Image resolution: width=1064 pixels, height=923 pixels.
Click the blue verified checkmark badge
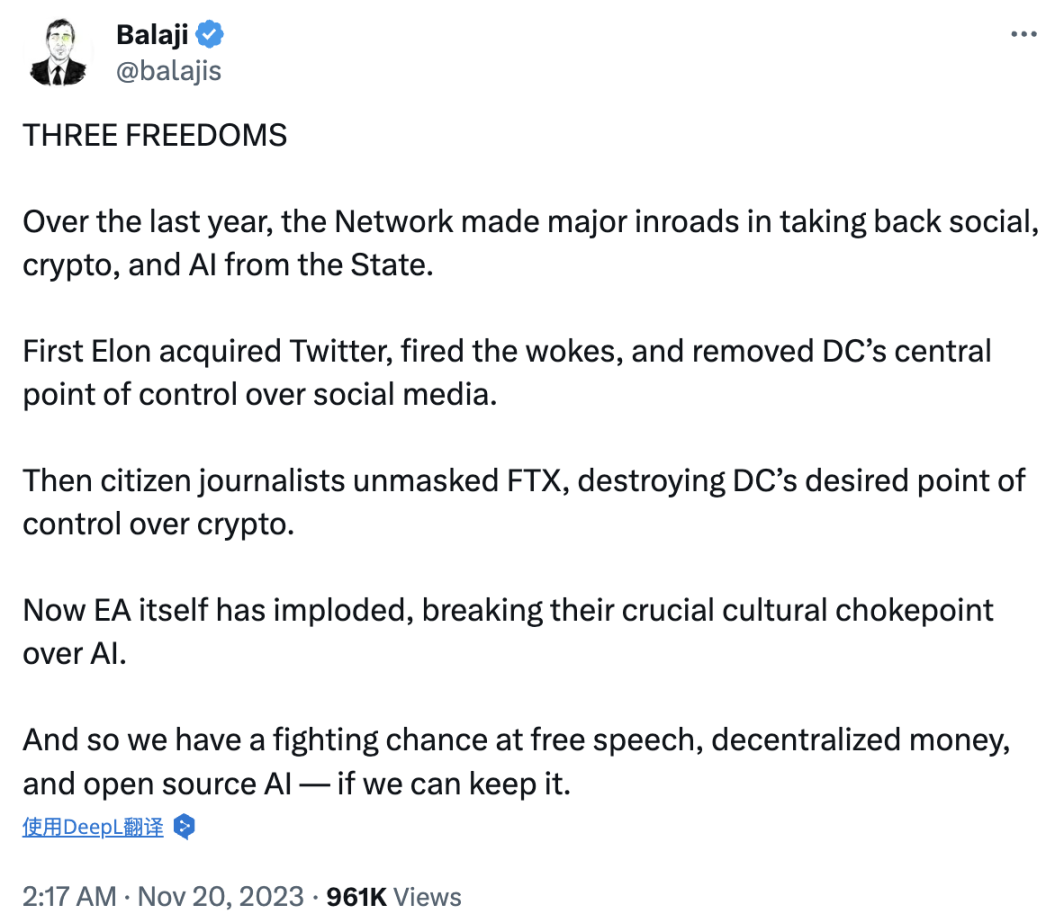pos(210,34)
